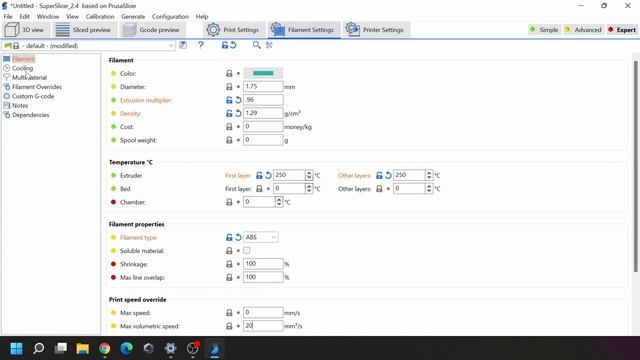Screen dimensions: 640x360
Task: Reset Filament type with undo arrow
Action: click(238, 237)
